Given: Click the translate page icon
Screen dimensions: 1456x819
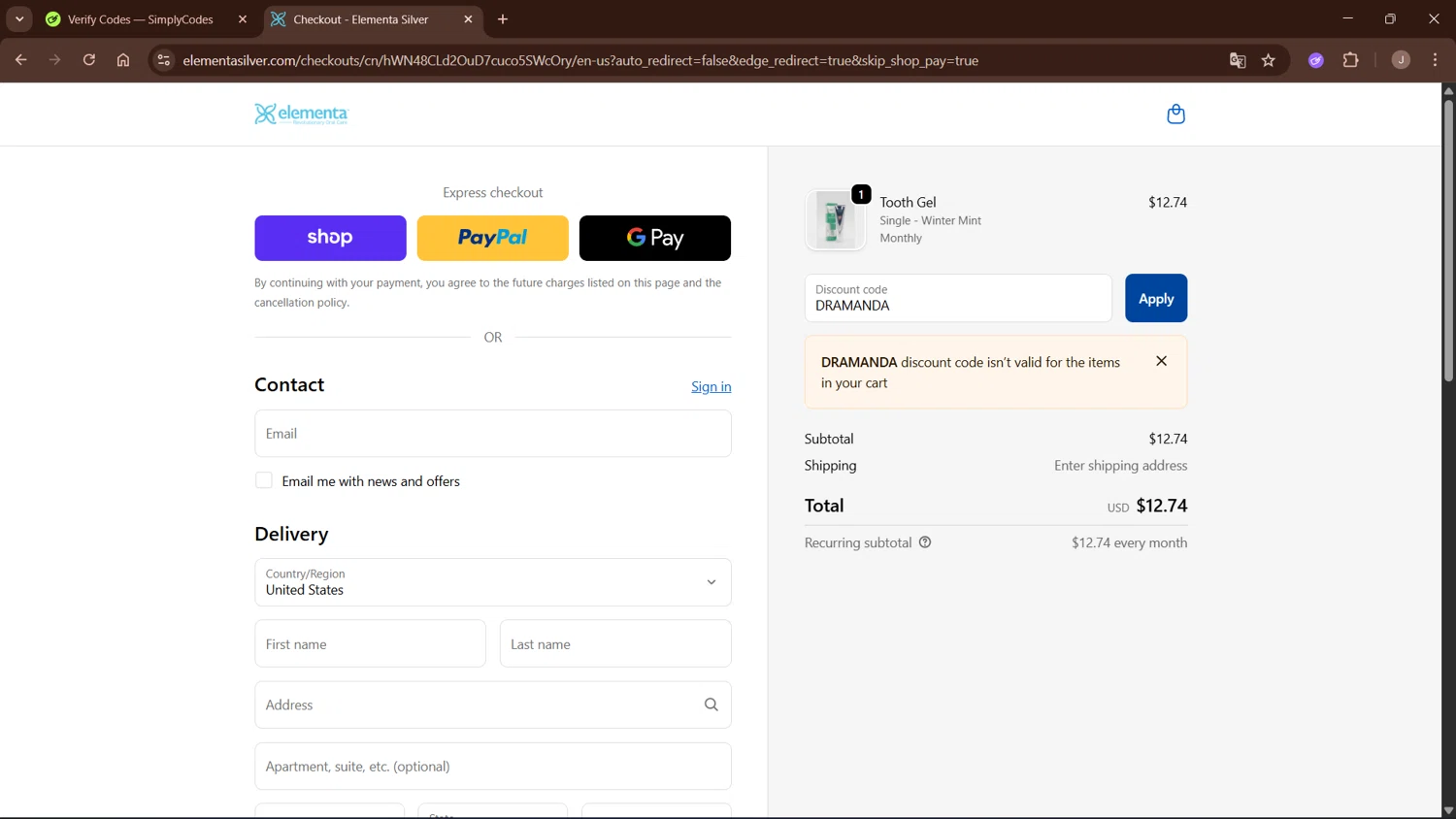Looking at the screenshot, I should (x=1238, y=60).
